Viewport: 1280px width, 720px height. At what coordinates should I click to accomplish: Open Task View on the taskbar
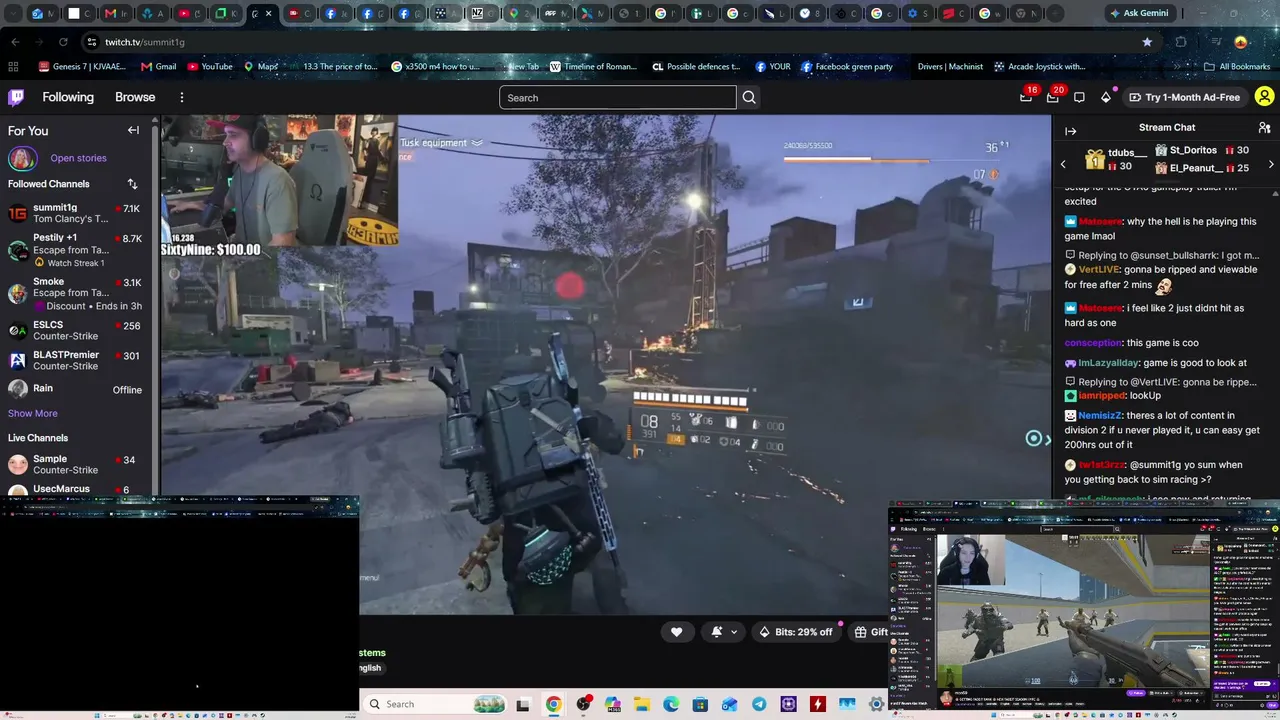point(522,705)
